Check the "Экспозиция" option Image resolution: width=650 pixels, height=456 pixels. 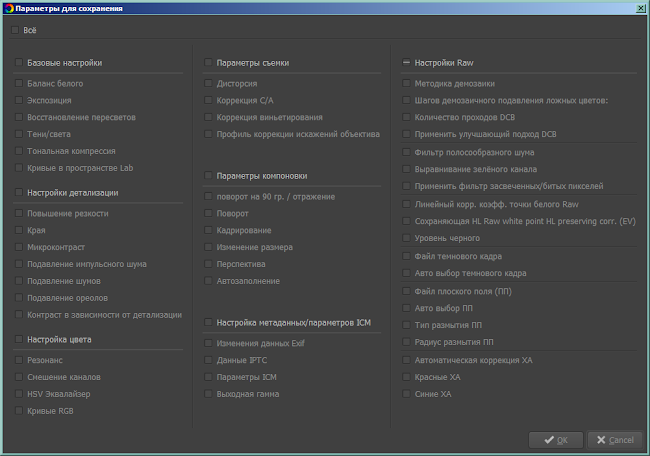19,100
